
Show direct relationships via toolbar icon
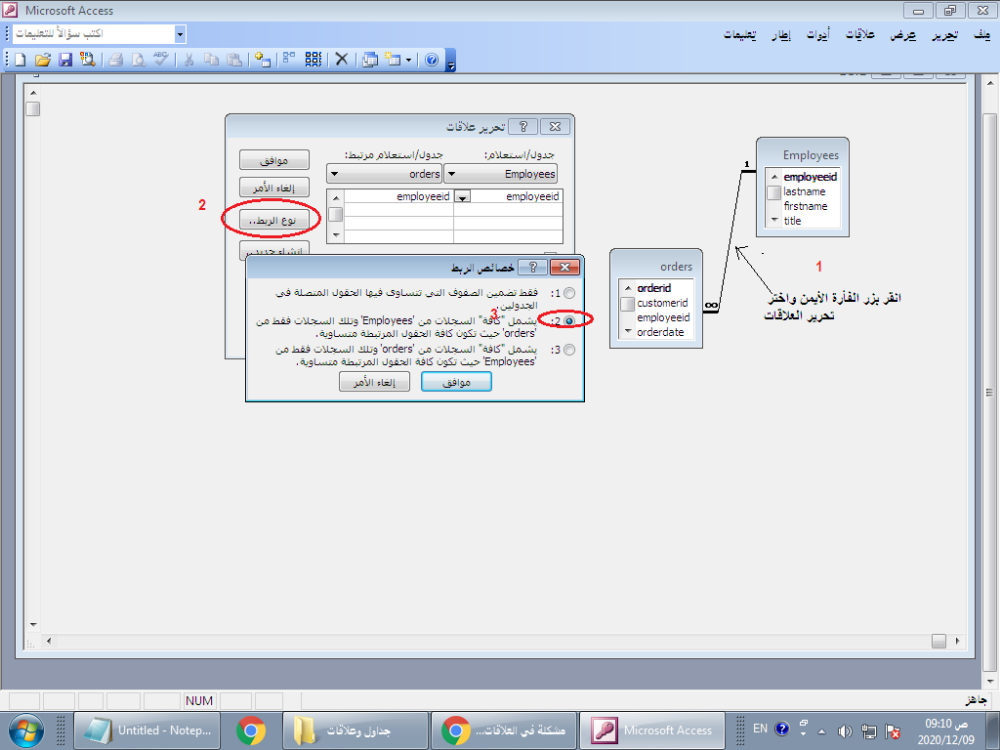(x=289, y=60)
